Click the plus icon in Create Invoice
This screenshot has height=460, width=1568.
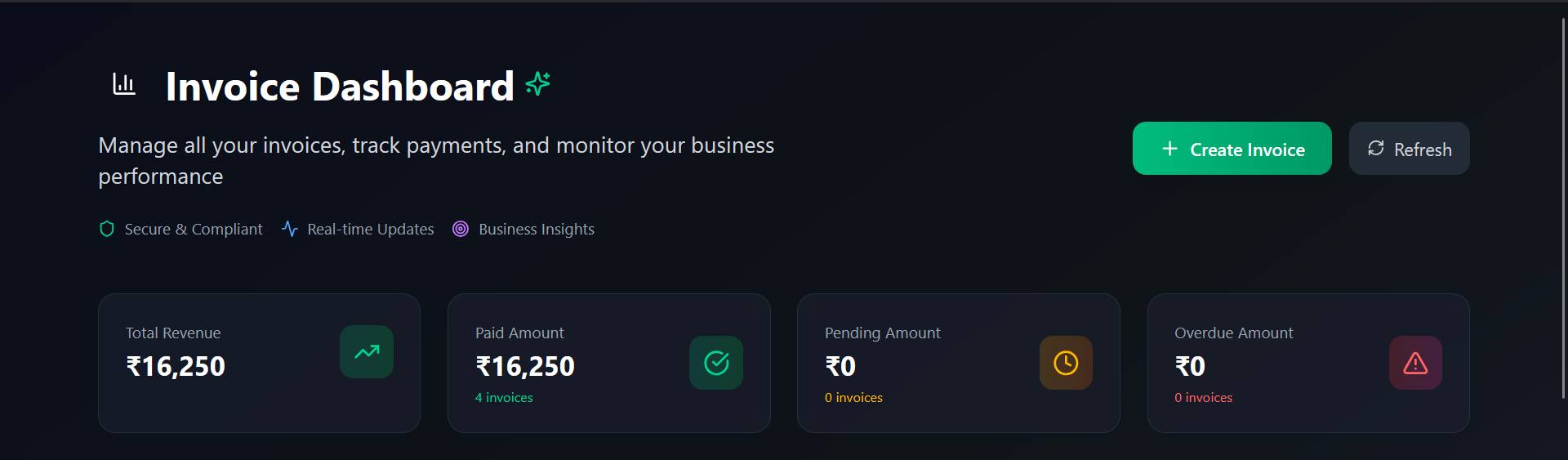[1169, 149]
